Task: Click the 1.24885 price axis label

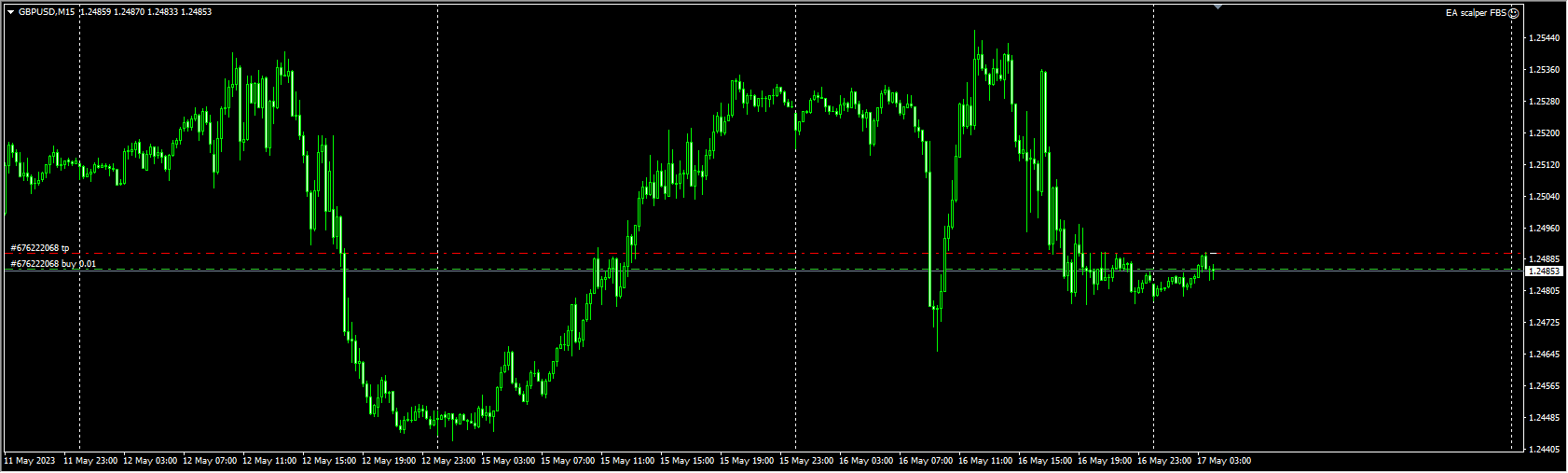Action: coord(1545,259)
